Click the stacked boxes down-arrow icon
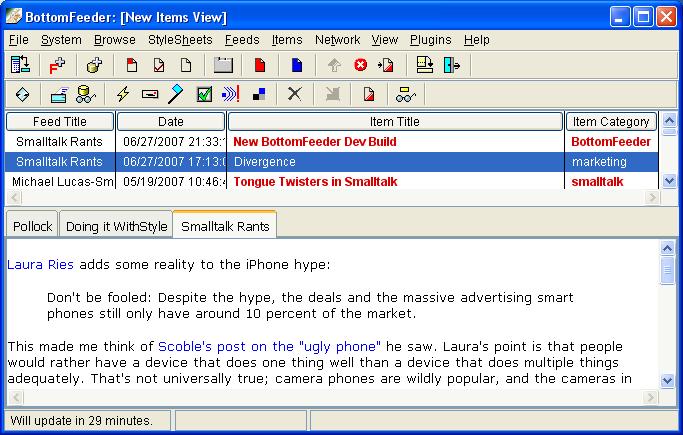This screenshot has height=435, width=683. pos(425,65)
